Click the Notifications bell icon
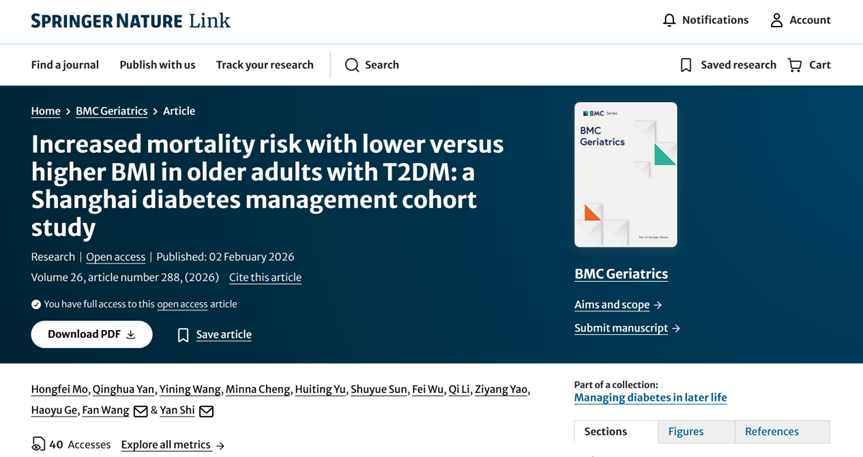 669,20
